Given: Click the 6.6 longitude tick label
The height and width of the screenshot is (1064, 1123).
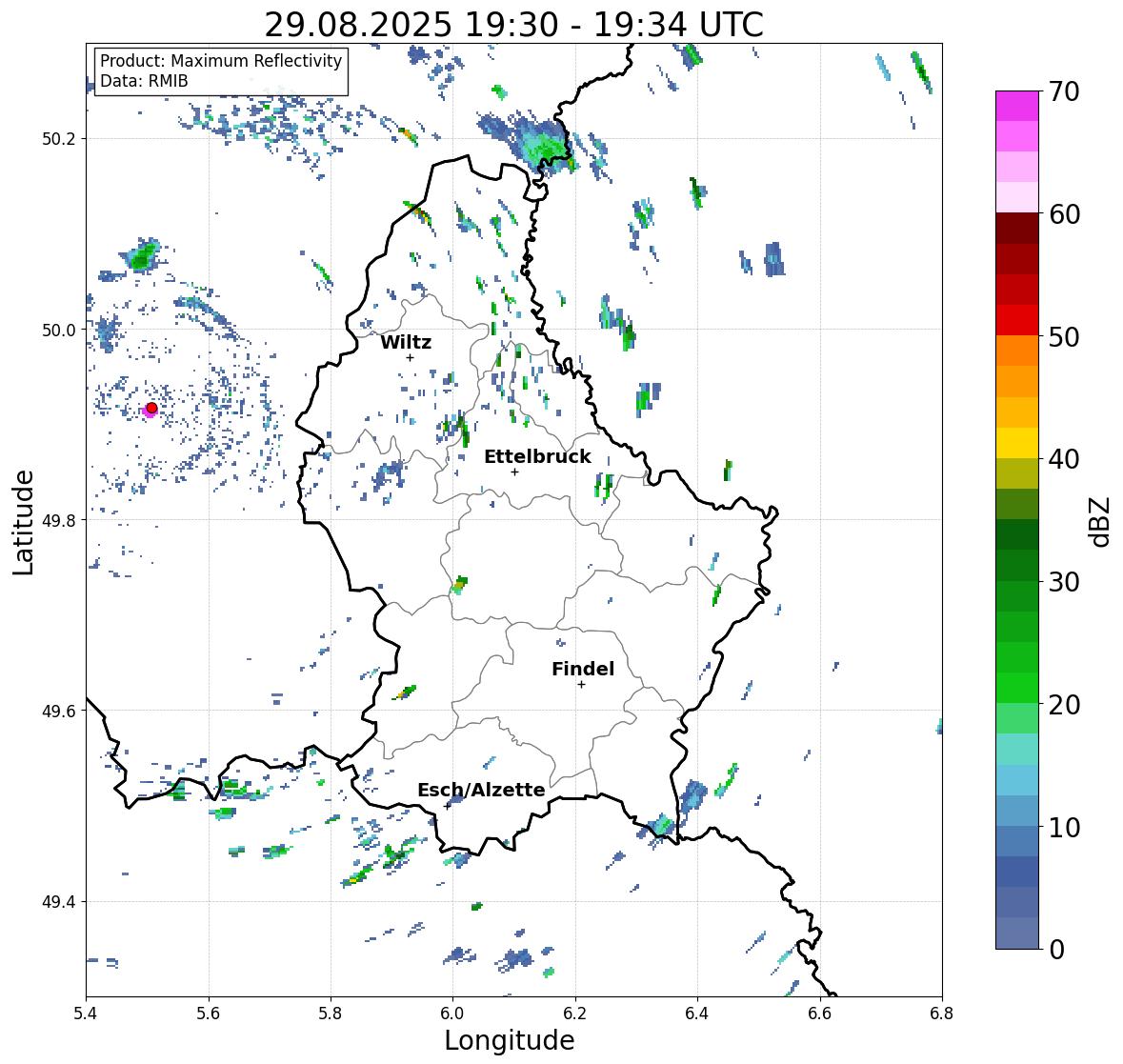Looking at the screenshot, I should [x=820, y=1014].
